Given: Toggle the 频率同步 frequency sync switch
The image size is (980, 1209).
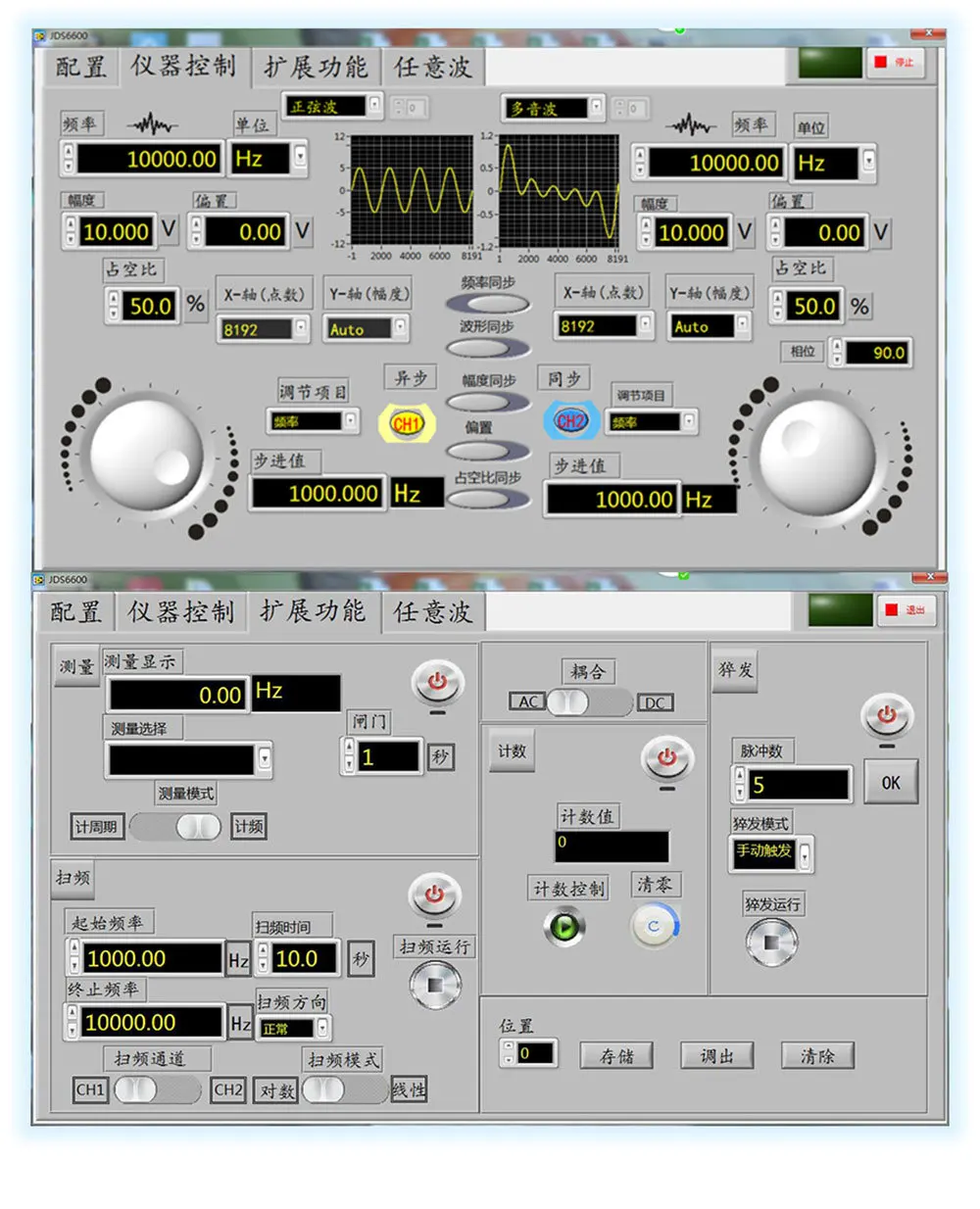Looking at the screenshot, I should point(488,304).
